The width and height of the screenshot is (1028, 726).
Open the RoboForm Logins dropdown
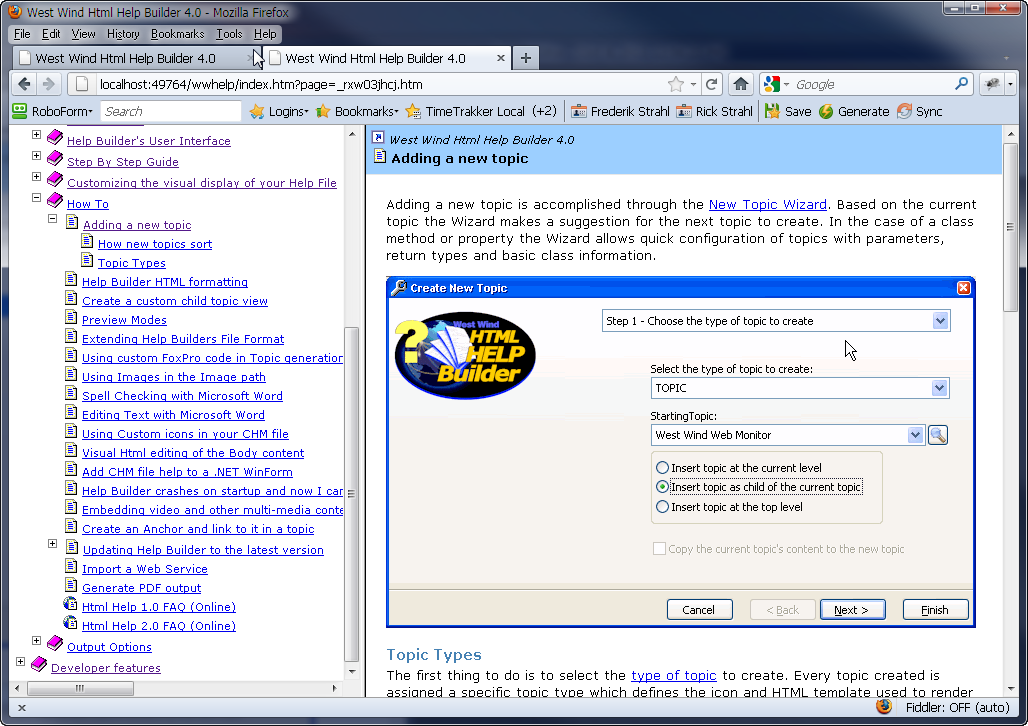[279, 111]
